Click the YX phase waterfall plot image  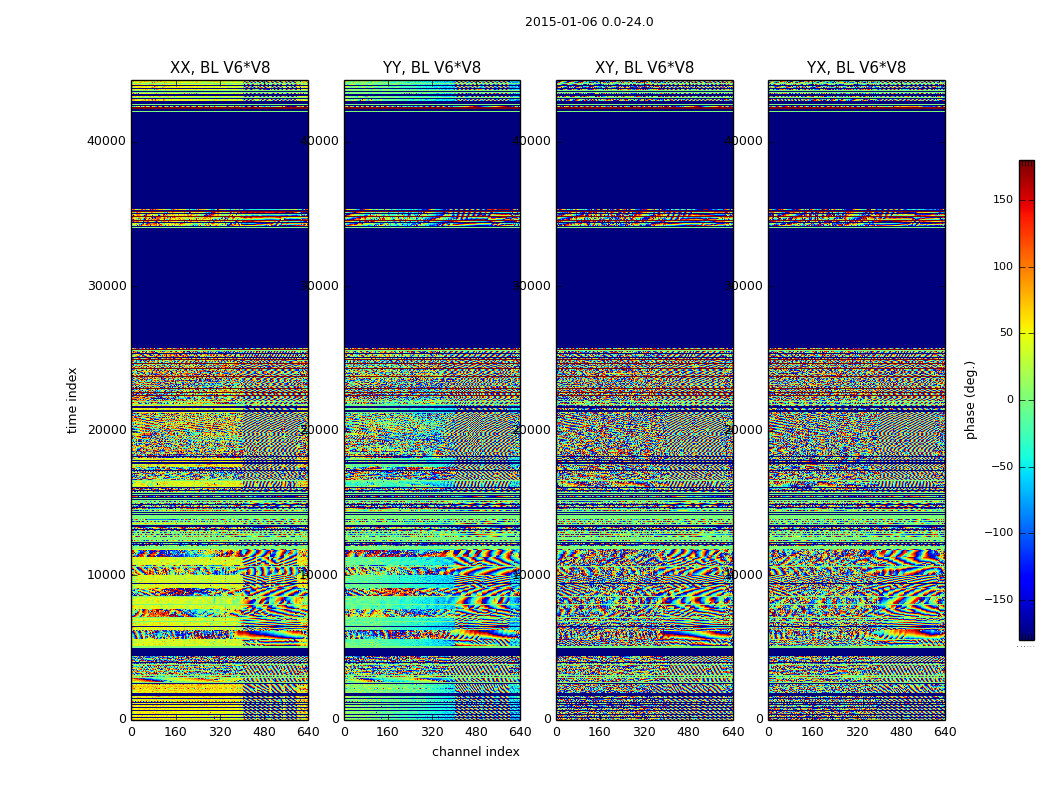856,400
